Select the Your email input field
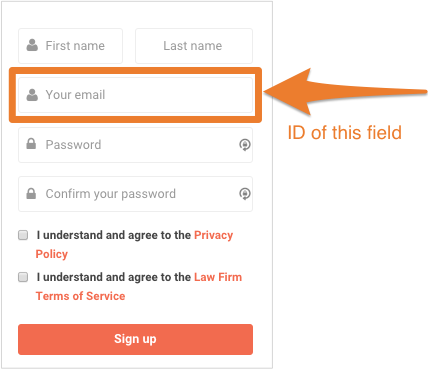This screenshot has height=370, width=428. pyautogui.click(x=135, y=95)
